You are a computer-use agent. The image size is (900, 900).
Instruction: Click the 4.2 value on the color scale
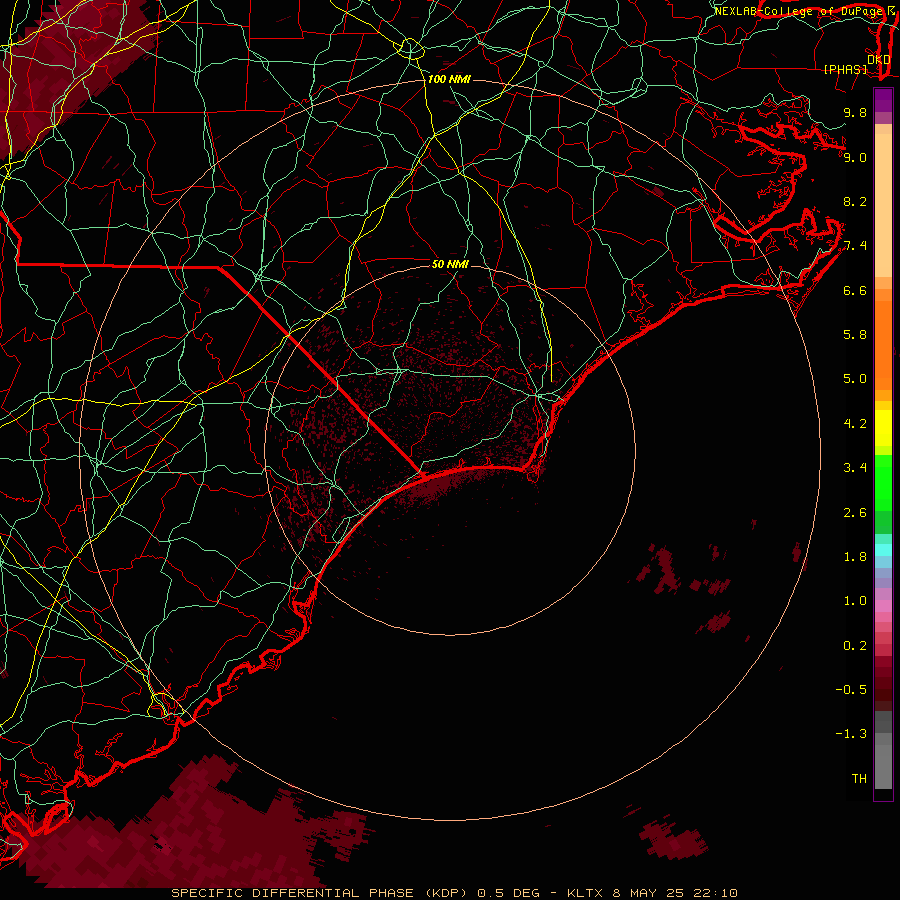[x=855, y=424]
